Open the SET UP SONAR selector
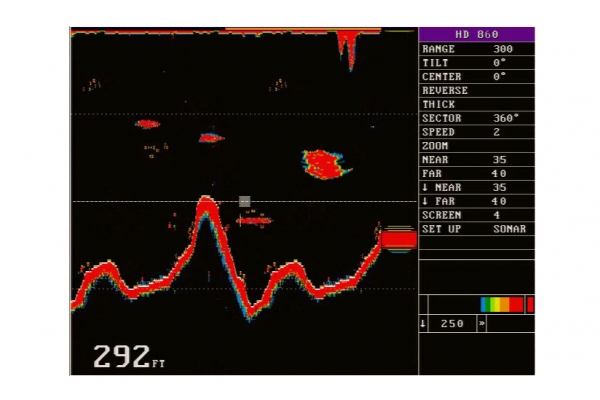This screenshot has height=400, width=600. tap(476, 229)
